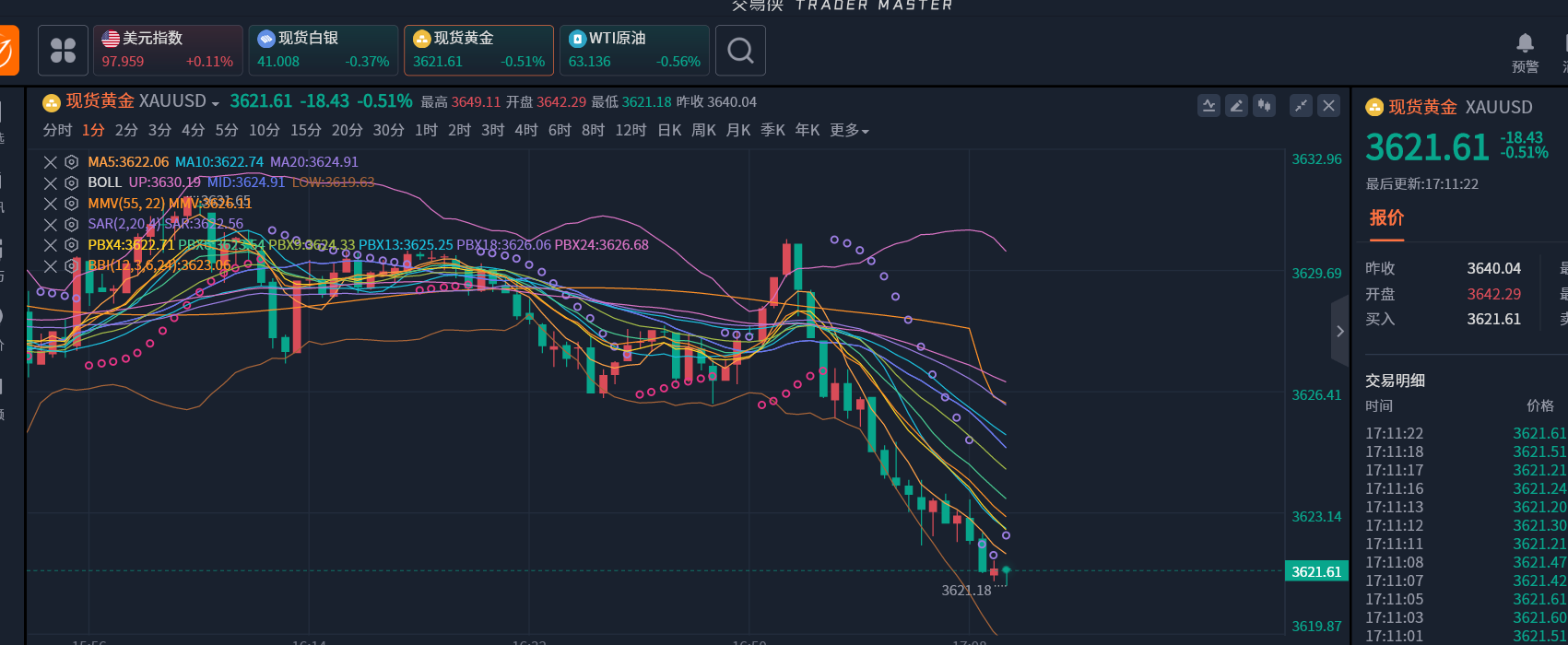This screenshot has width=1568, height=645.
Task: Switch to the 20分 timeframe
Action: 348,131
